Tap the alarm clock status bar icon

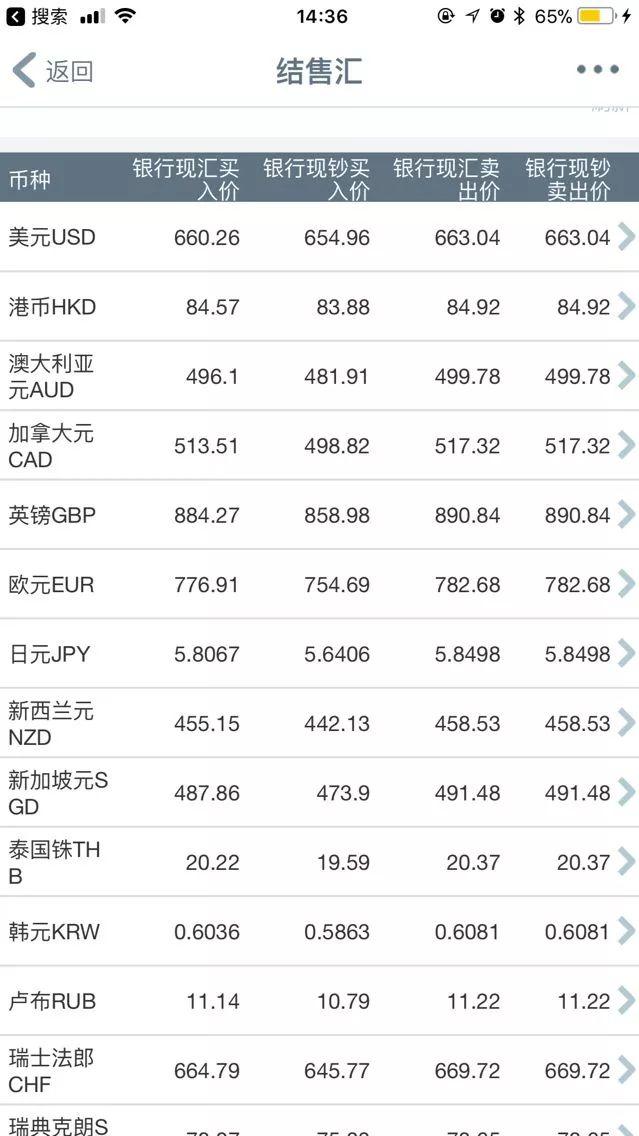(x=497, y=16)
